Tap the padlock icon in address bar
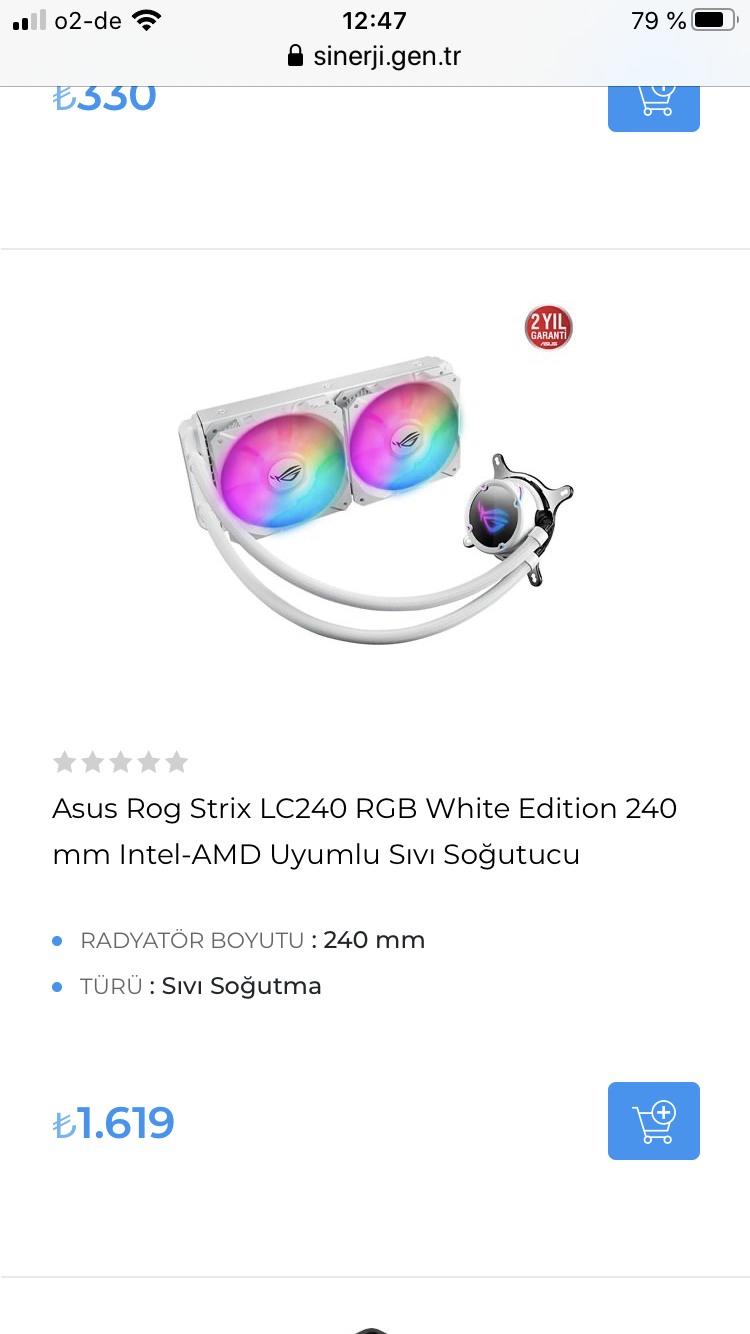The width and height of the screenshot is (750, 1334). pos(294,55)
